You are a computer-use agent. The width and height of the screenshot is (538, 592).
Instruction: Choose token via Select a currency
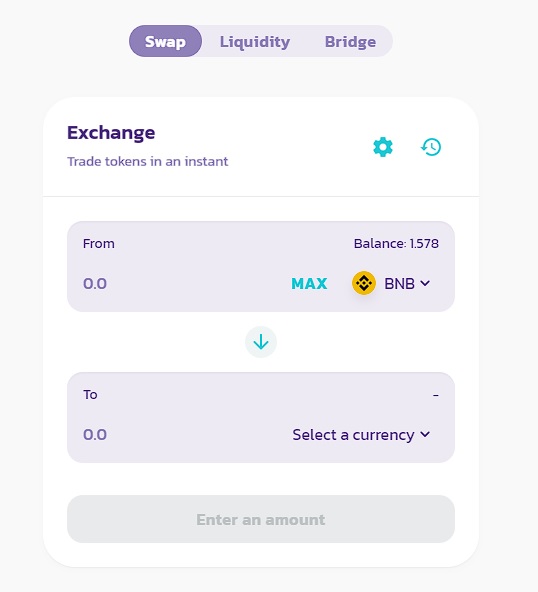[x=361, y=435]
